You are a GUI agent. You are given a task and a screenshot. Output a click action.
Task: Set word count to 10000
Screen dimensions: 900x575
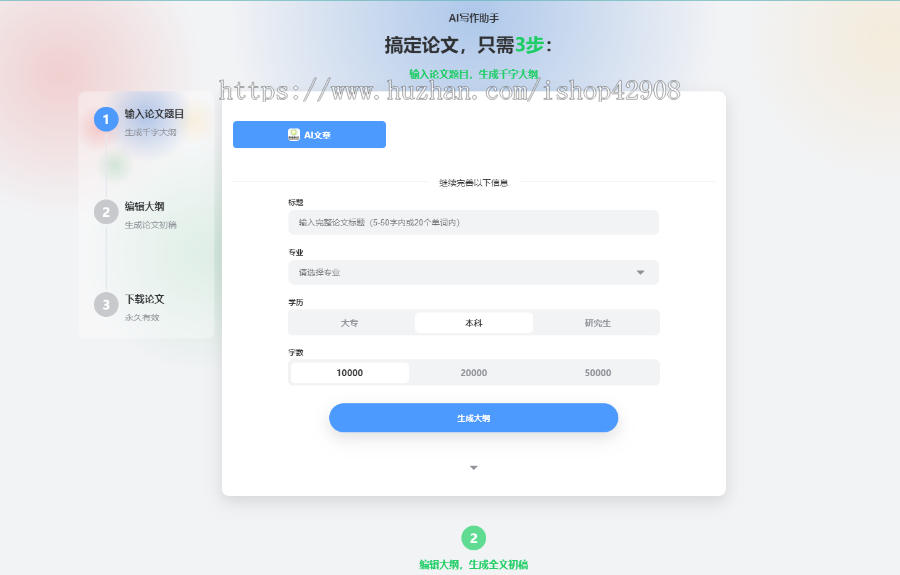coord(350,373)
